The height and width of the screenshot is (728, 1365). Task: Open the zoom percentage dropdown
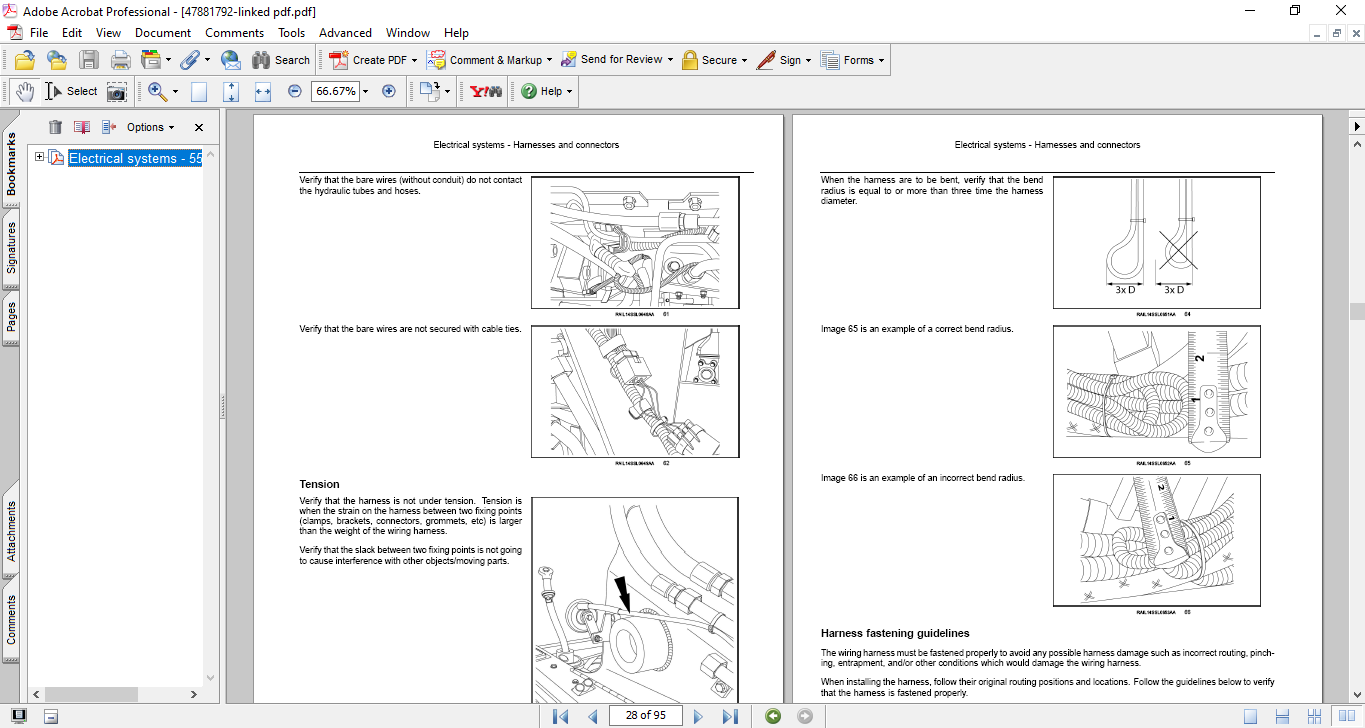(365, 91)
